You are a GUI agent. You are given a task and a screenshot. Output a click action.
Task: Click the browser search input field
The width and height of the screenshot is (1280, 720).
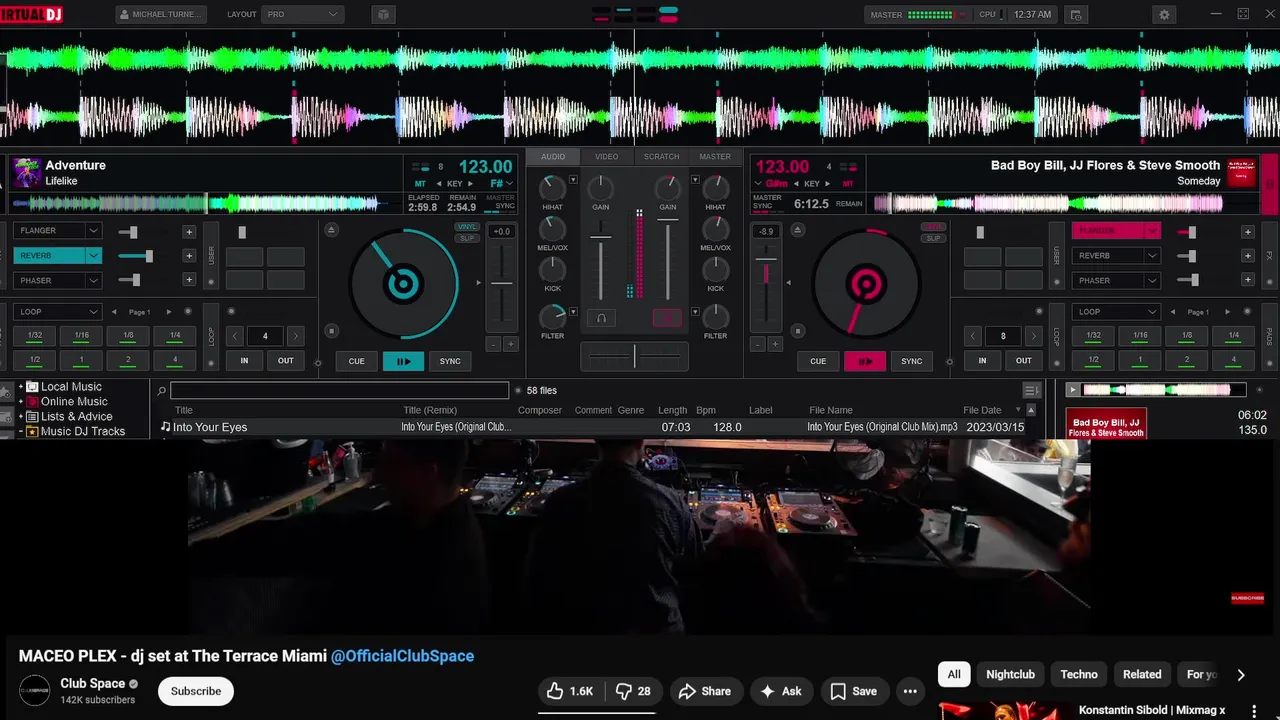tap(339, 391)
